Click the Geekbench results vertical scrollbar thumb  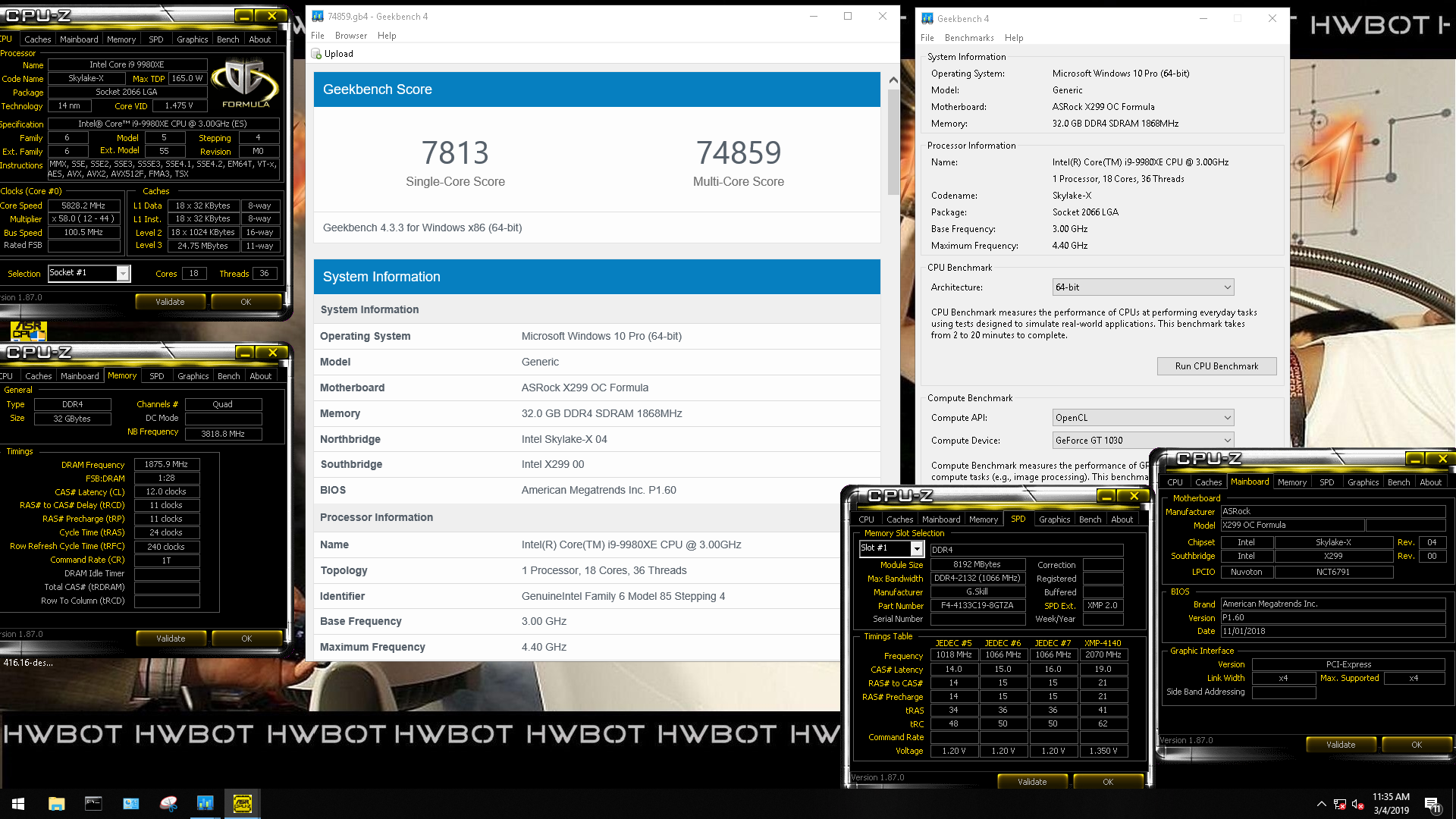tap(893, 142)
